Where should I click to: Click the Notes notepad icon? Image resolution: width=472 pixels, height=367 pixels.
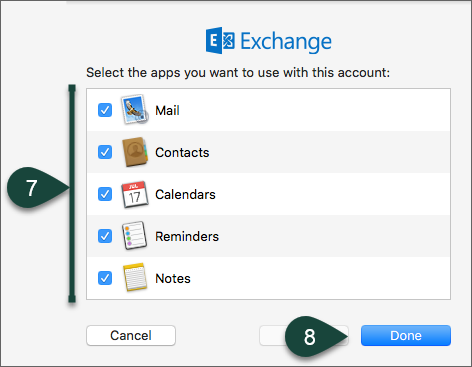click(135, 277)
